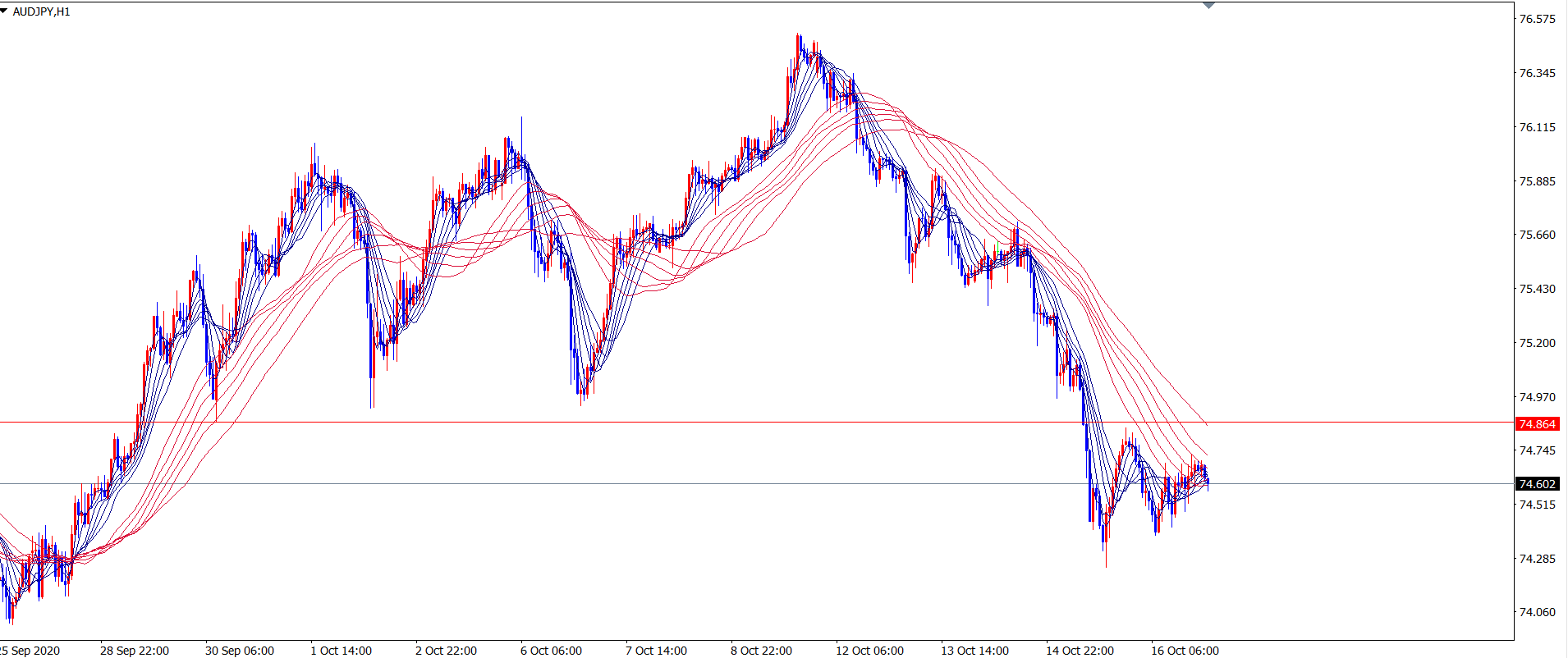Click the 2 Oct 22:00 time label

point(446,651)
